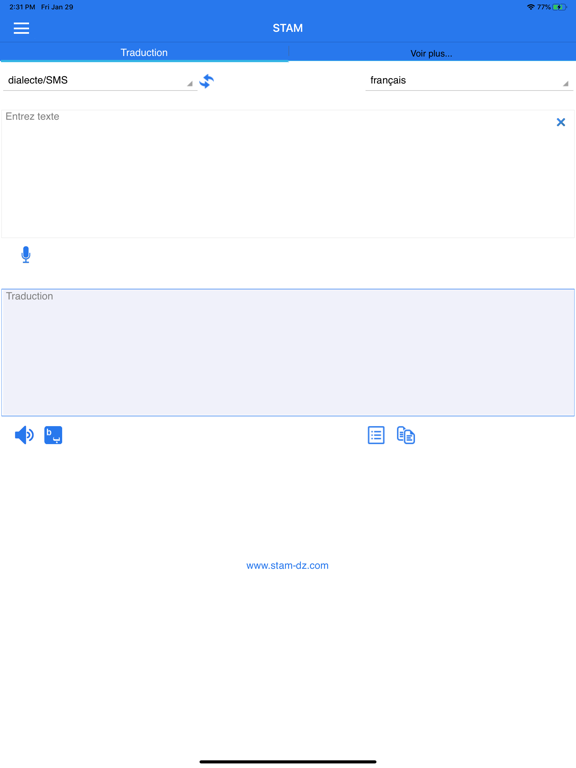Open the list view icon

[376, 435]
